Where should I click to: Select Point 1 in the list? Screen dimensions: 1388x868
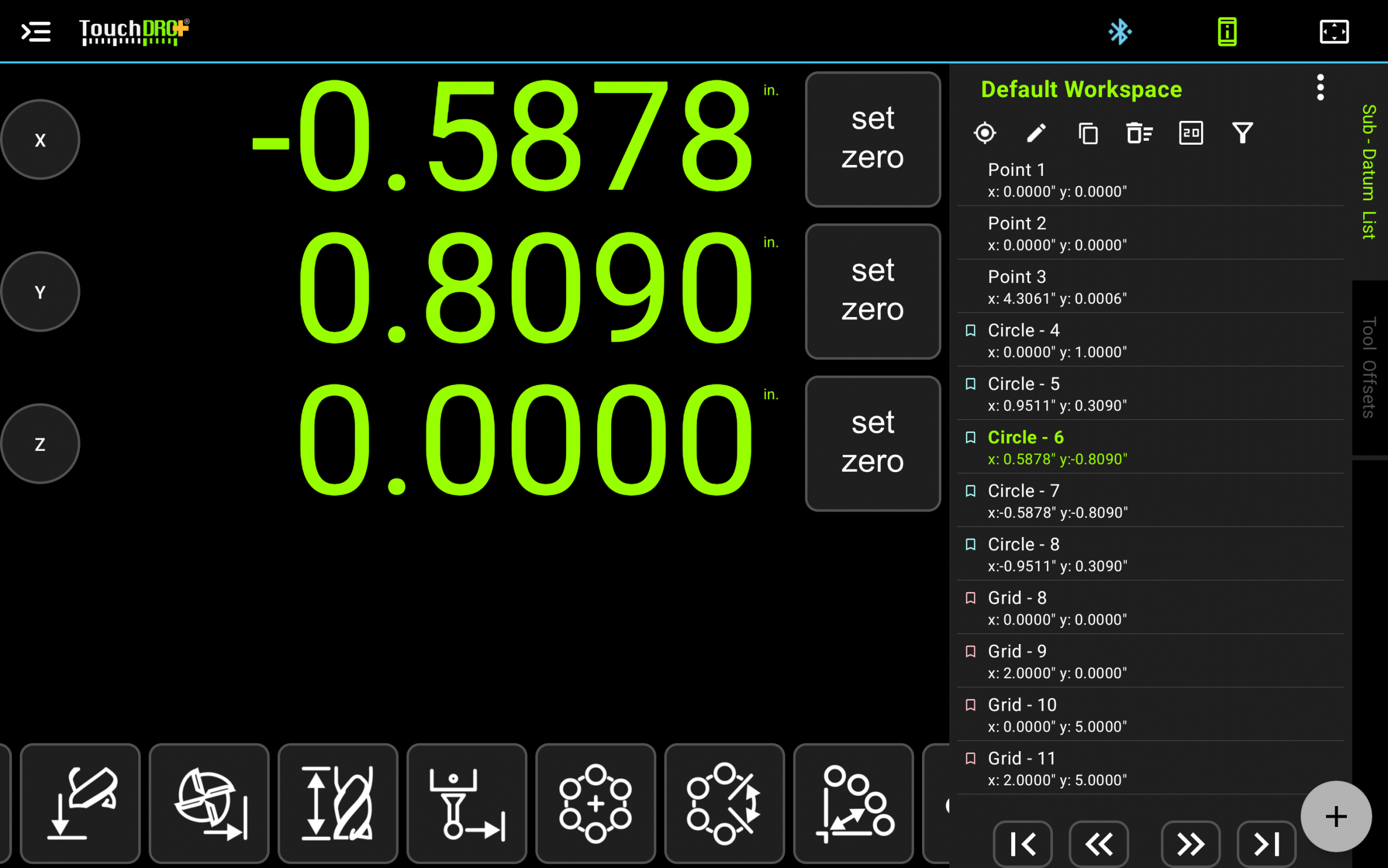(x=1151, y=180)
